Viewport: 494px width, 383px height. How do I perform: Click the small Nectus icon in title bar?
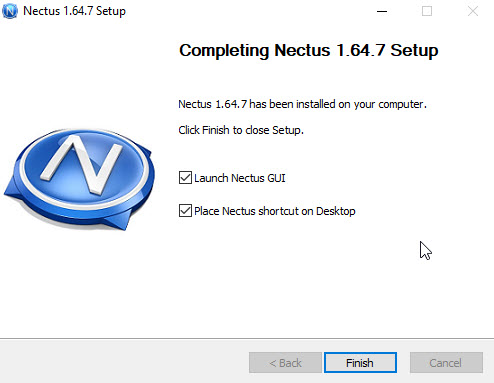point(10,11)
